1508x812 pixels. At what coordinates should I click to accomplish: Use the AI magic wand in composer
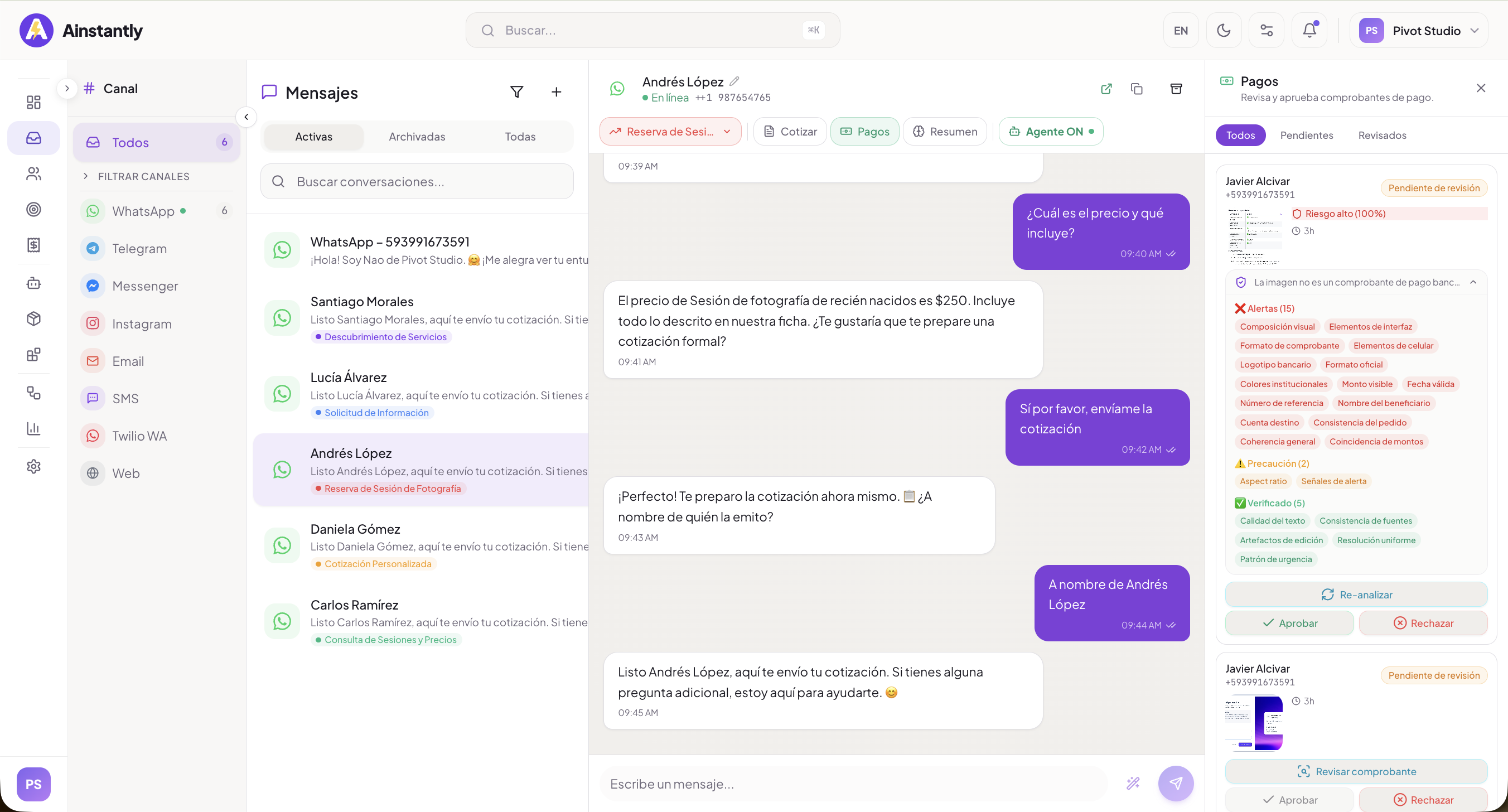(1133, 784)
